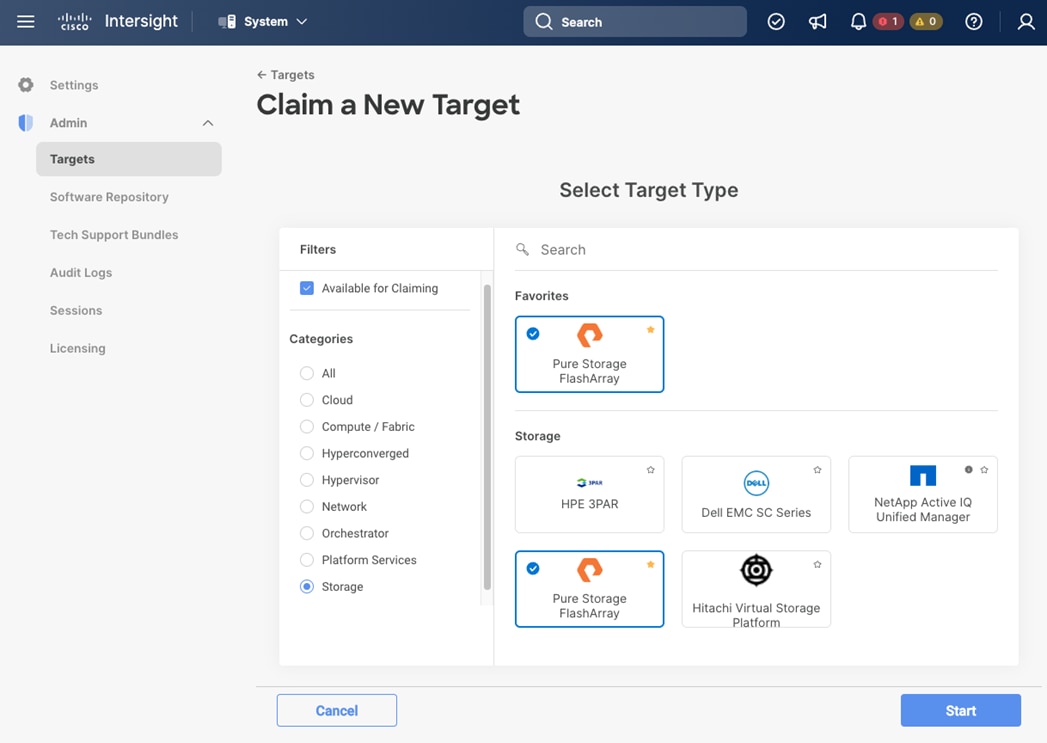Screen dimensions: 1047x743
Task: Click the global Search field in header
Action: [634, 21]
